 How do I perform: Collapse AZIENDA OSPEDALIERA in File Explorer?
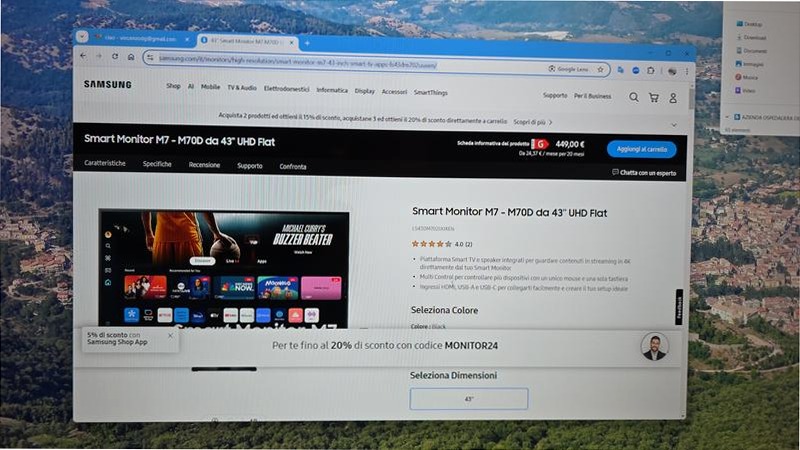[727, 117]
